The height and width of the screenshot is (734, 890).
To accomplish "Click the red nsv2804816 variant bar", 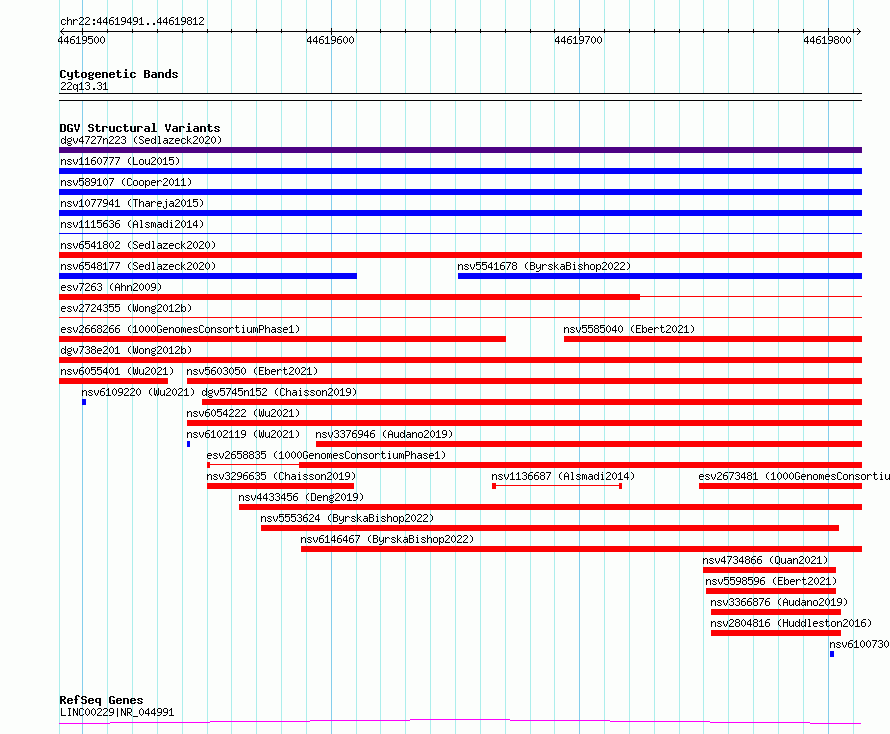I will click(776, 633).
